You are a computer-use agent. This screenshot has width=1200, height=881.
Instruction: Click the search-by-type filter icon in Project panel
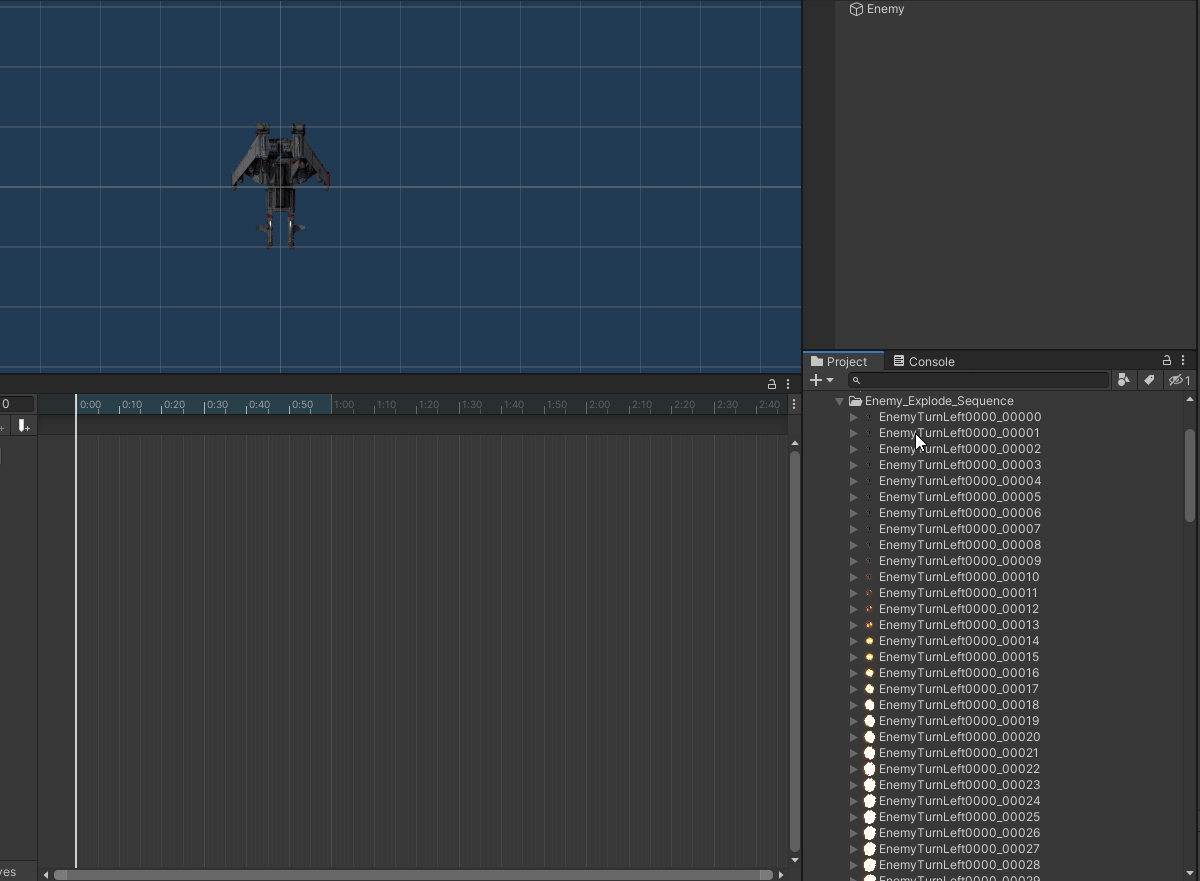click(x=1124, y=380)
